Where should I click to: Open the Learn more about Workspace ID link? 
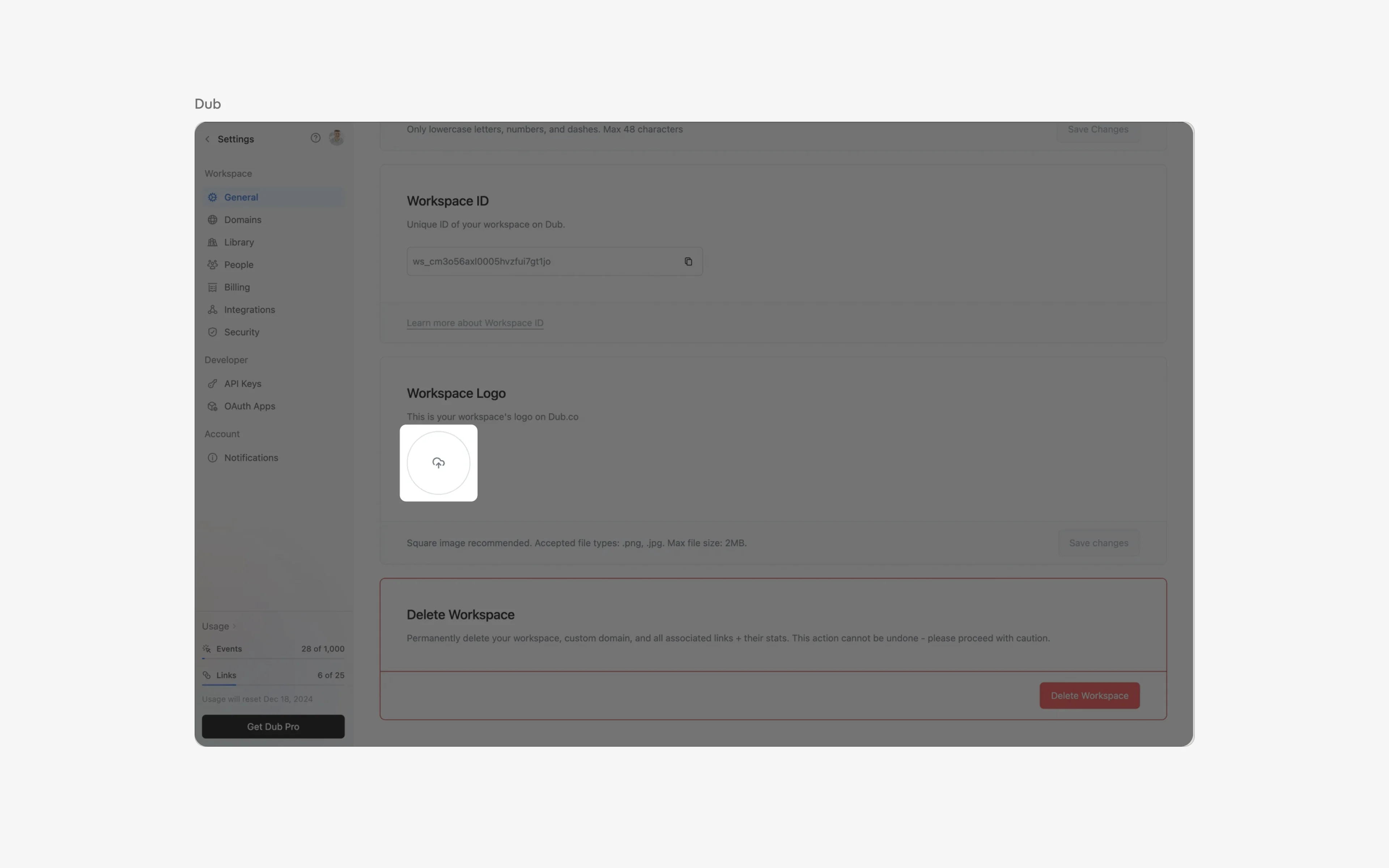click(x=475, y=323)
